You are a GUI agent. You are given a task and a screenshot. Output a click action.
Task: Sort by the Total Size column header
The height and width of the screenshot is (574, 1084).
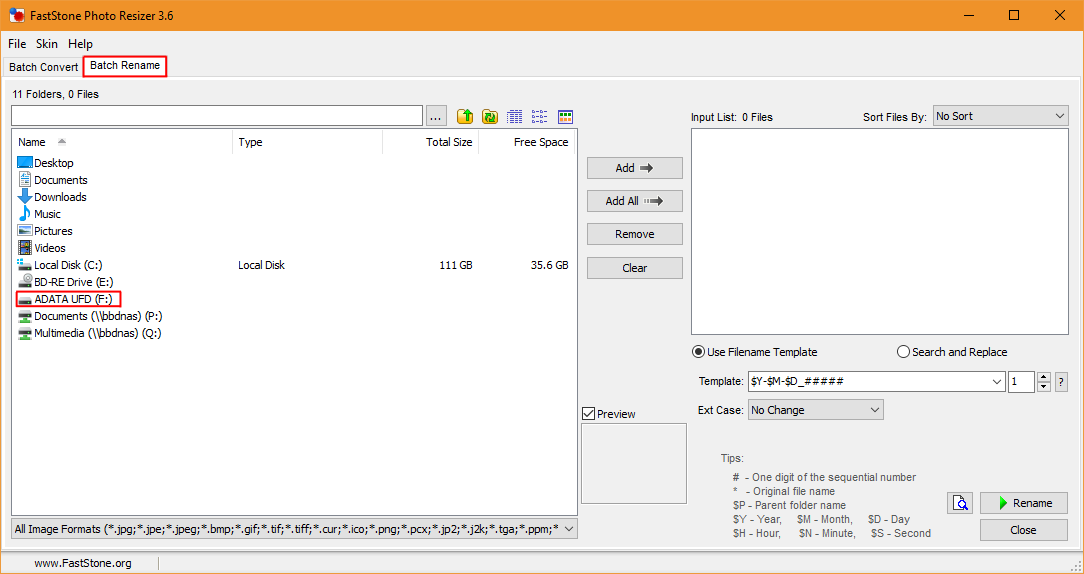click(x=430, y=142)
